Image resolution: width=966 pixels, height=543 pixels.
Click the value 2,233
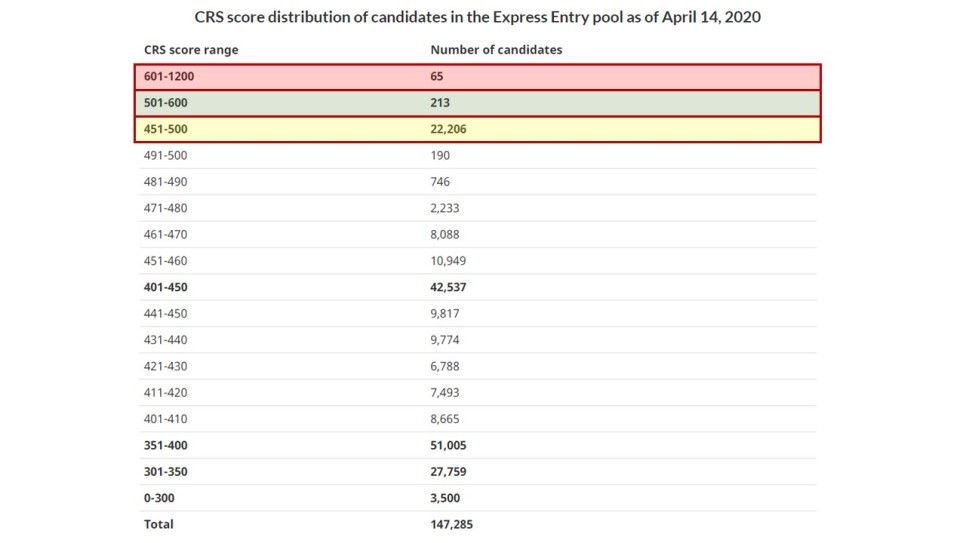pos(445,208)
